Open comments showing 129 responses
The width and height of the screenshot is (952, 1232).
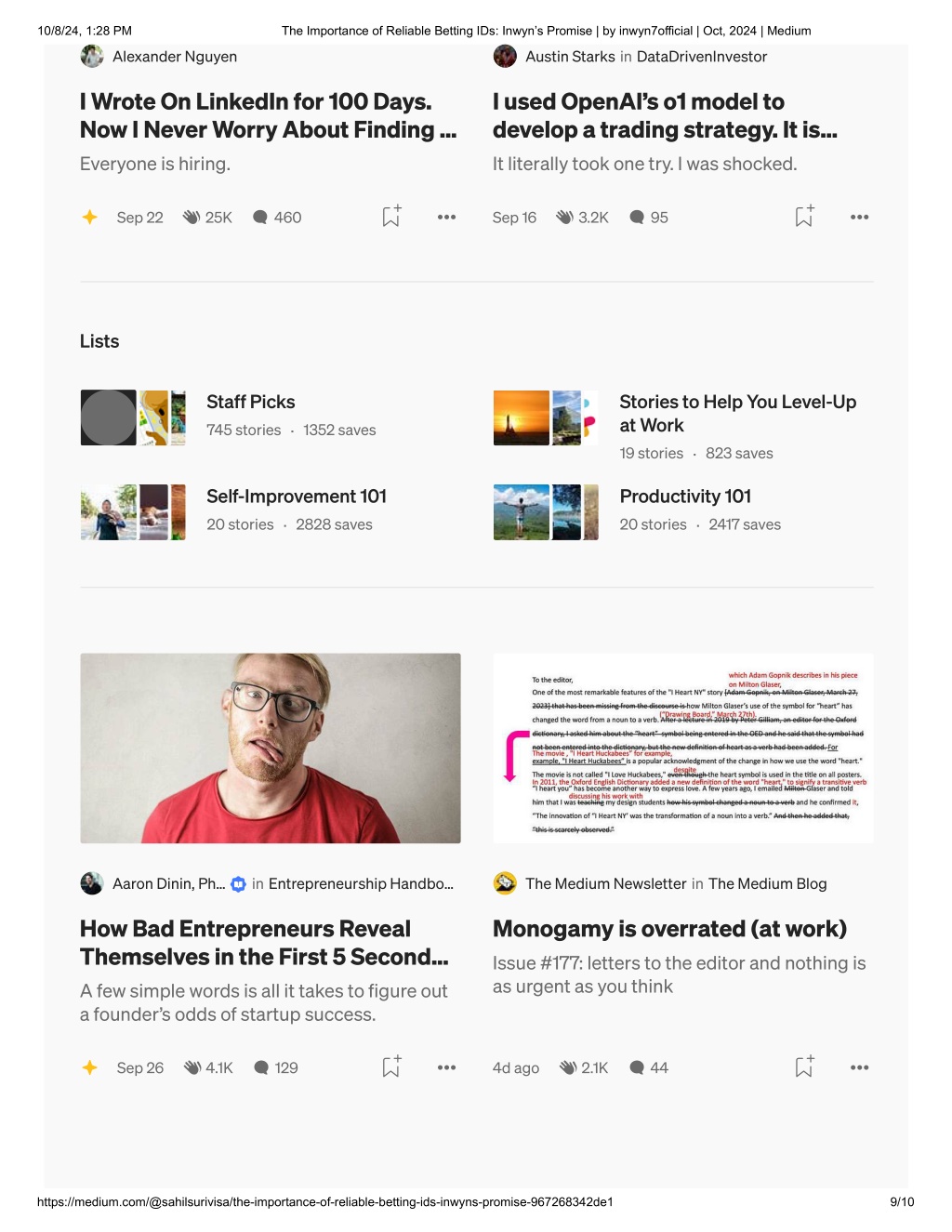pos(262,1067)
